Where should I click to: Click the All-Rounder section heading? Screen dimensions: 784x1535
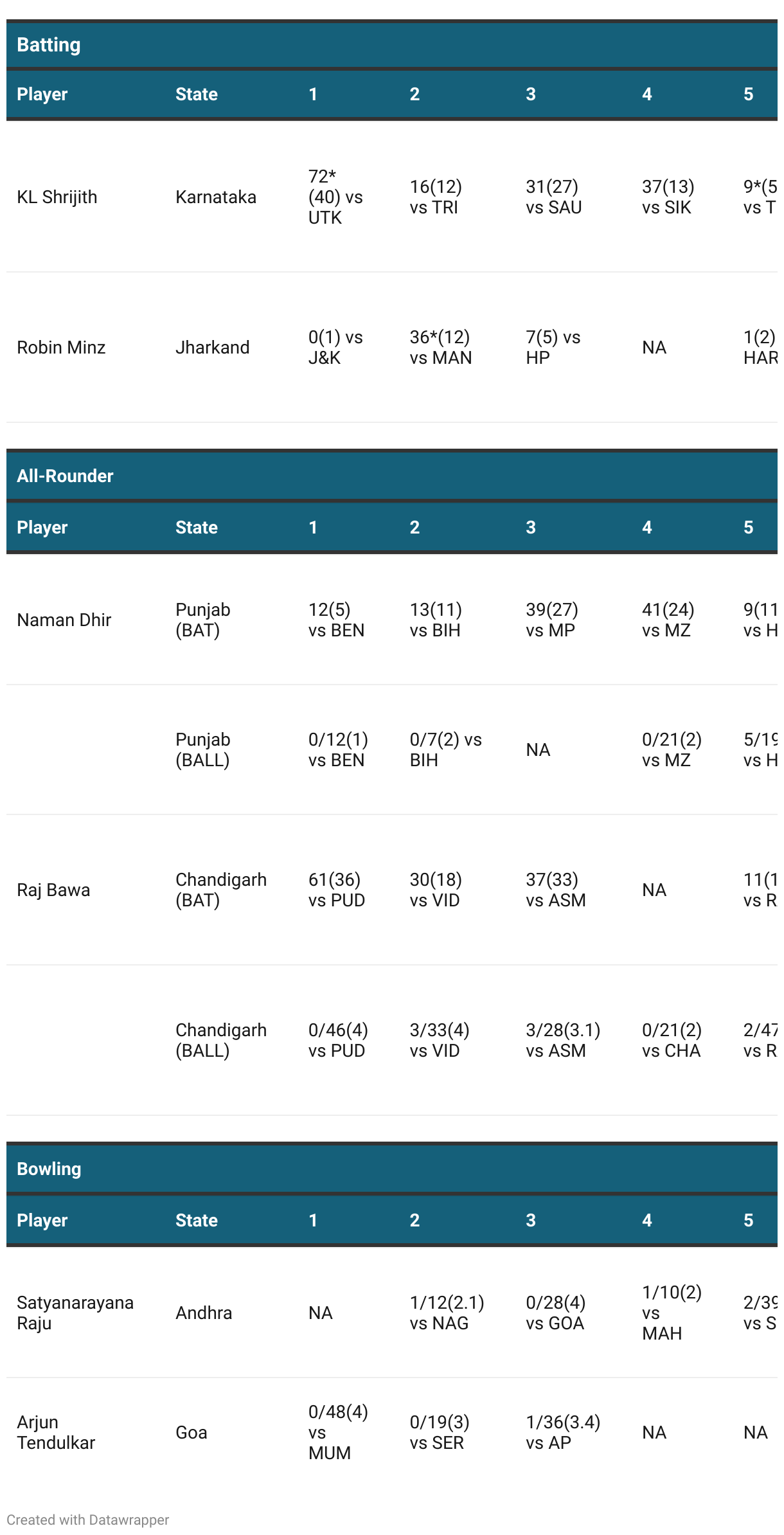(65, 476)
